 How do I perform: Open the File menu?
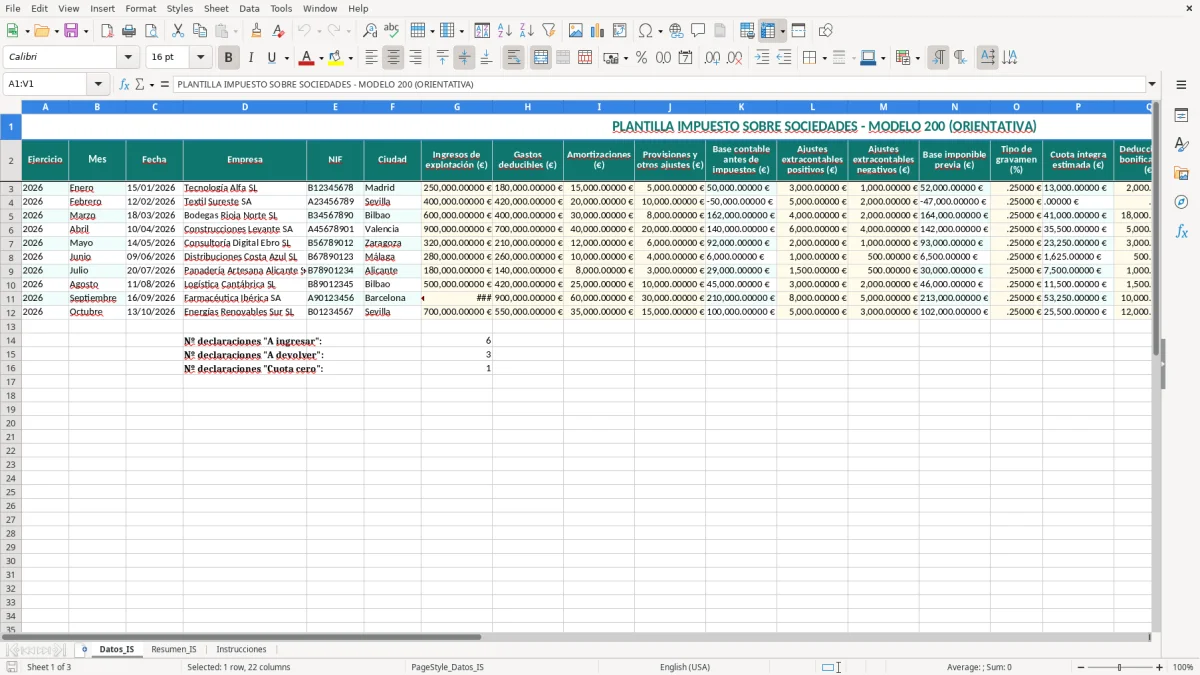click(x=12, y=8)
